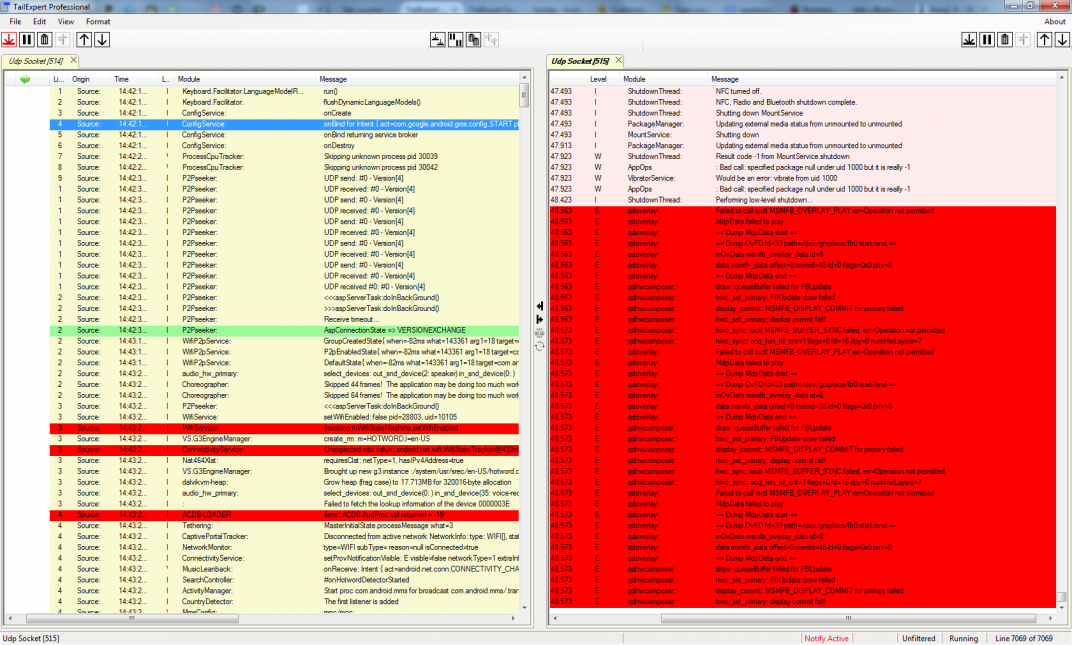Jump to previous entry in left pane
This screenshot has width=1072, height=645.
coord(84,39)
